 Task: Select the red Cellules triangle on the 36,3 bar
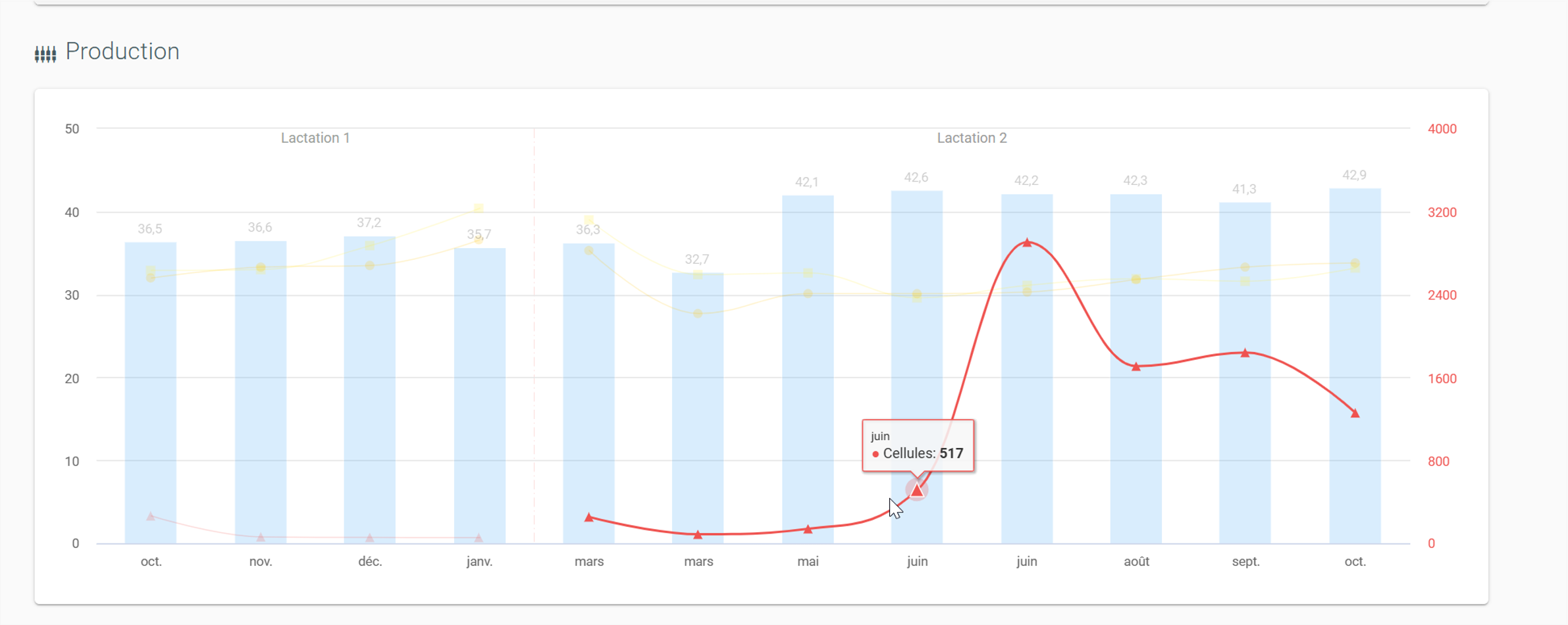click(x=589, y=518)
